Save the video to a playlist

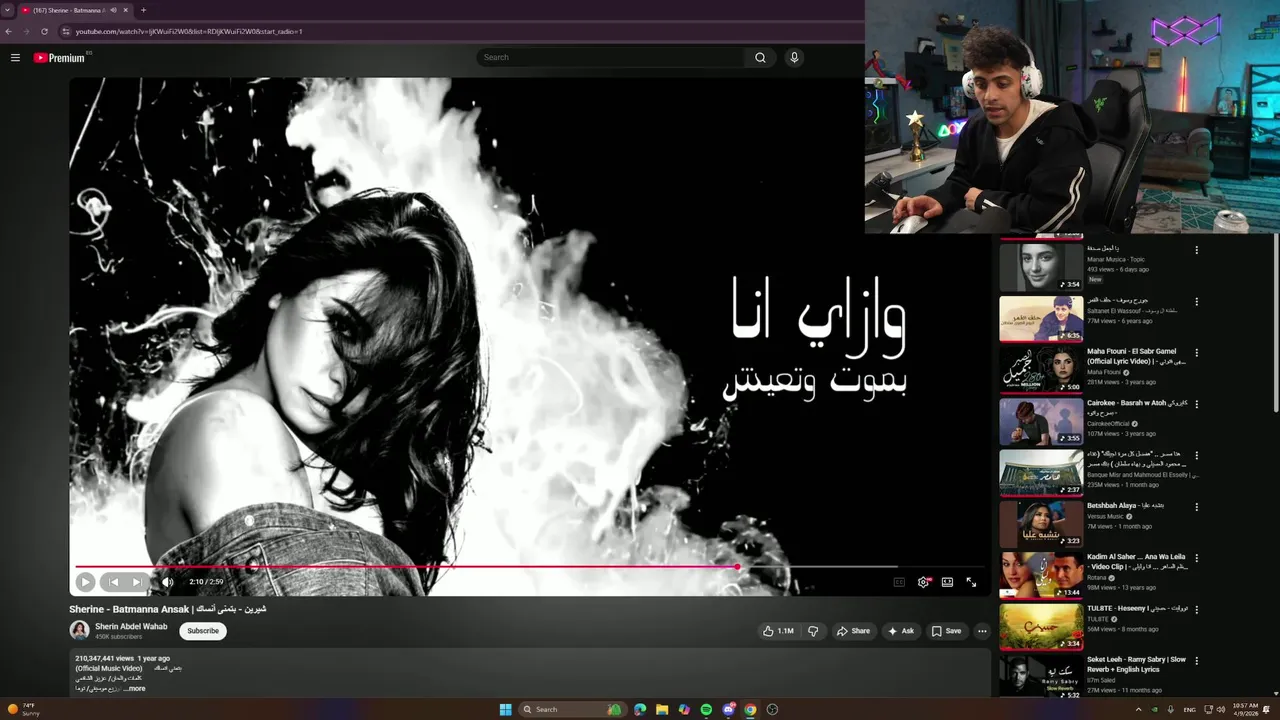(x=946, y=631)
